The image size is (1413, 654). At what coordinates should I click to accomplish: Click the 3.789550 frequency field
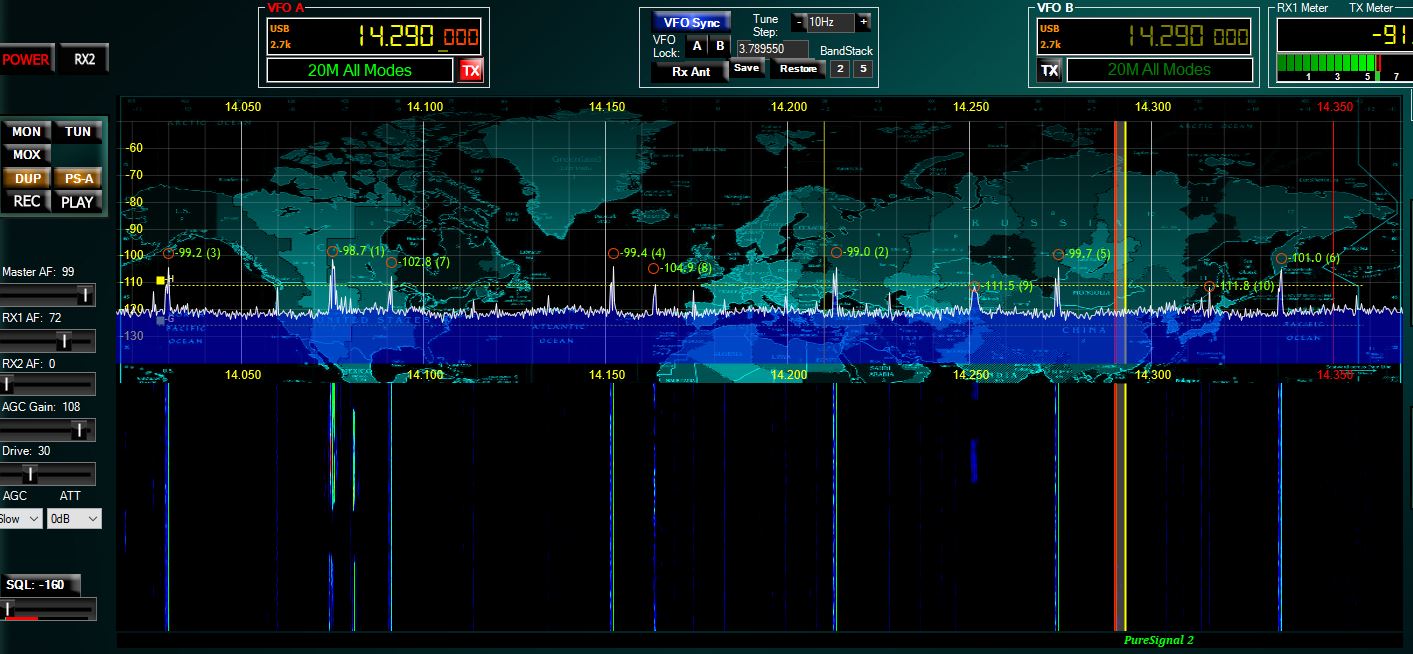pos(772,48)
